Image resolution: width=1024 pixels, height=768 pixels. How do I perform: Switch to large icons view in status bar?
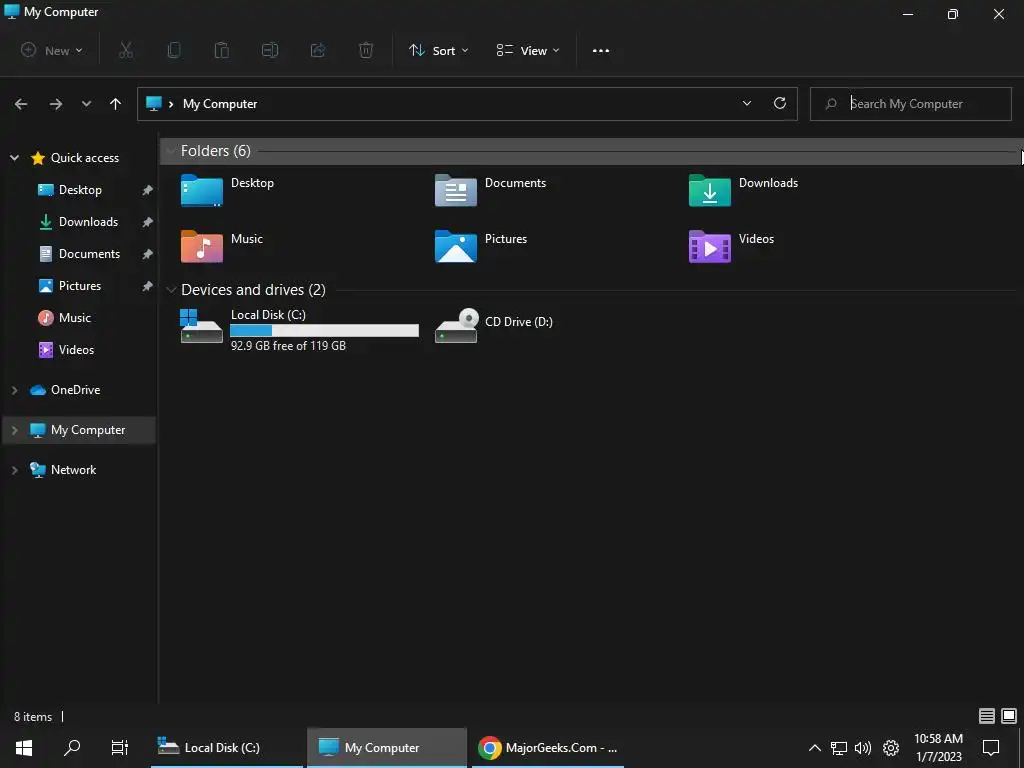[1009, 716]
